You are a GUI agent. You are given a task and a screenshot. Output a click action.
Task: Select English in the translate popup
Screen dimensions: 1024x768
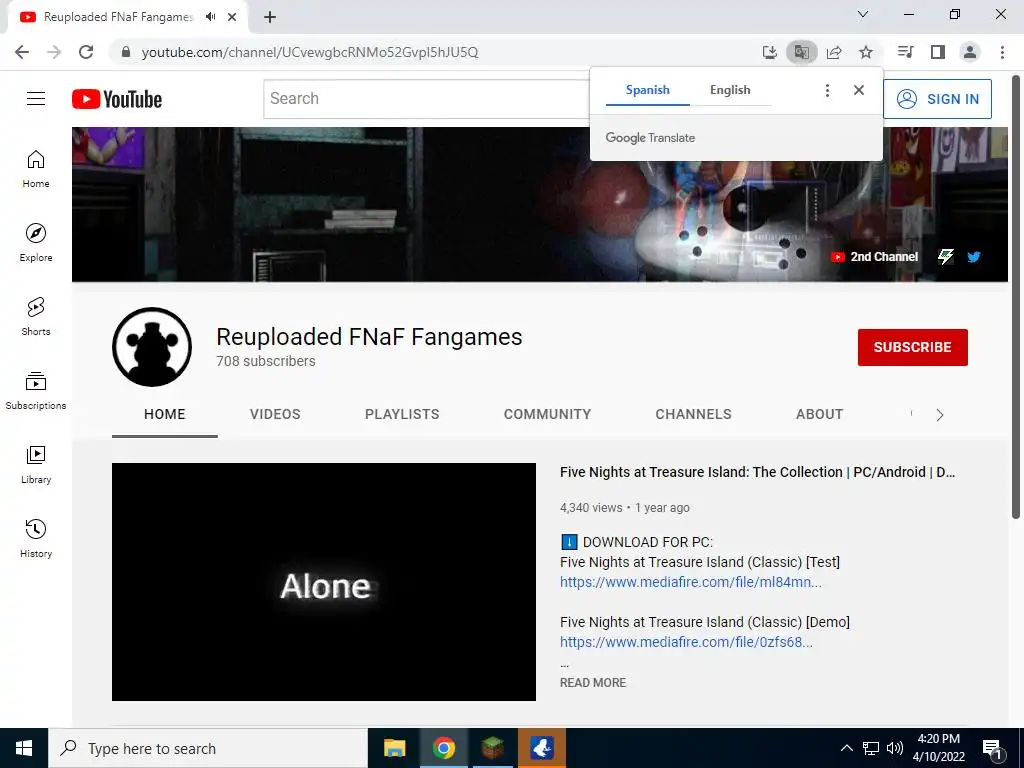(x=730, y=90)
